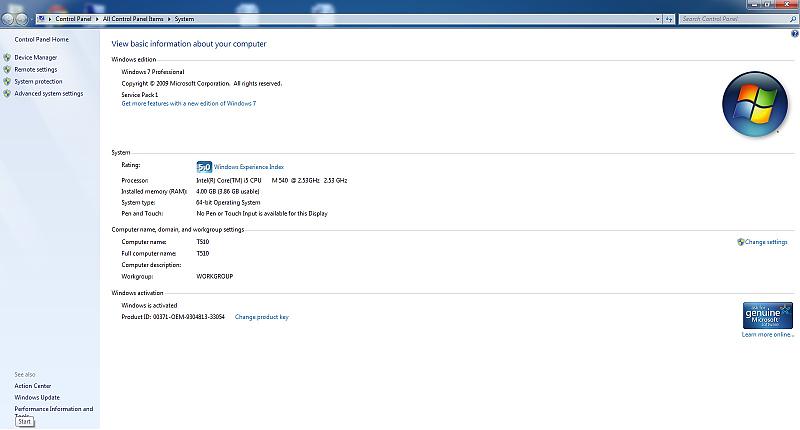Viewport: 800px width, 430px height.
Task: Expand the arrow after All Control Panel Items
Action: pos(169,19)
